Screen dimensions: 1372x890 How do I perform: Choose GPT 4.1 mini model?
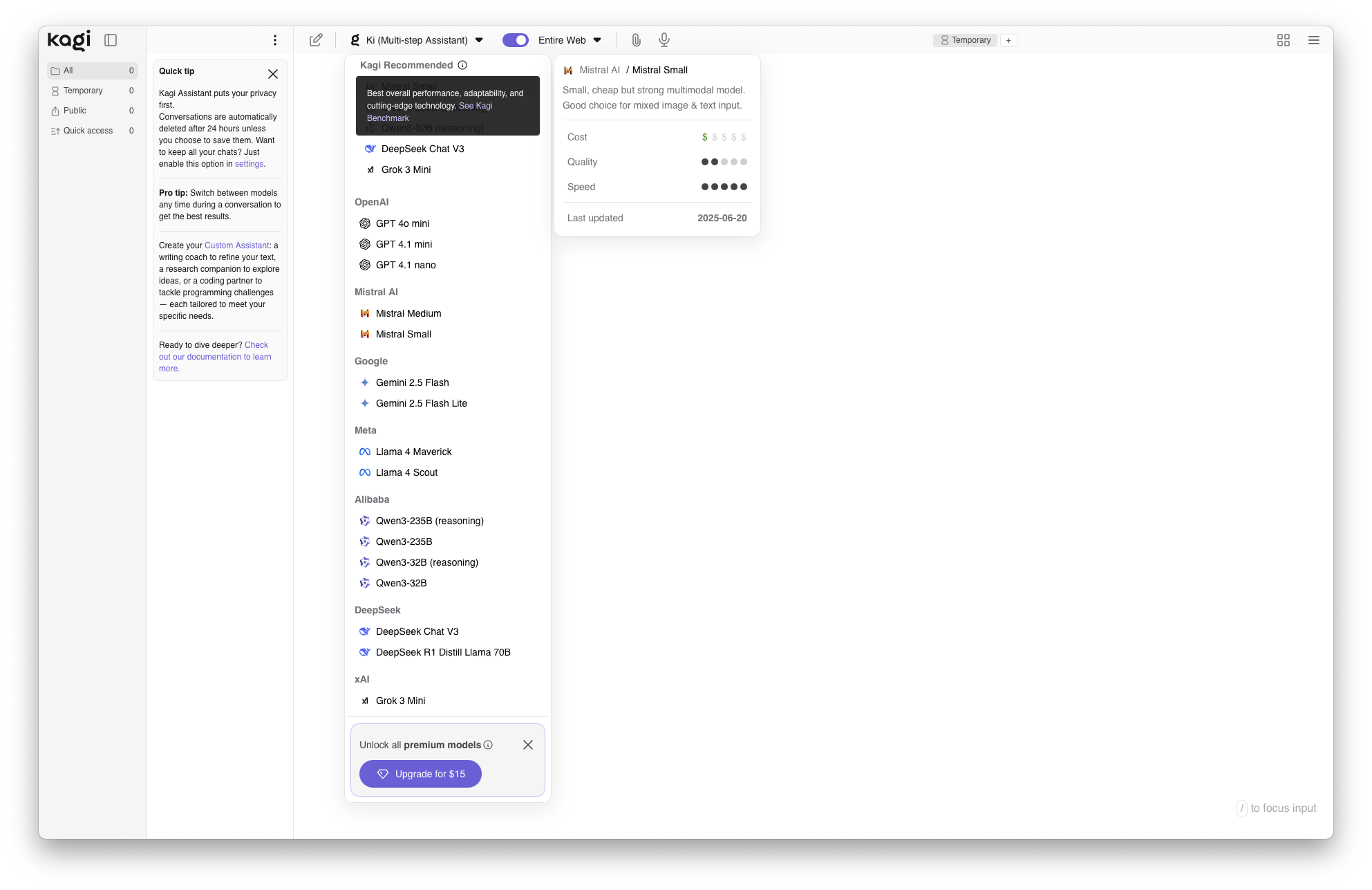click(x=404, y=244)
